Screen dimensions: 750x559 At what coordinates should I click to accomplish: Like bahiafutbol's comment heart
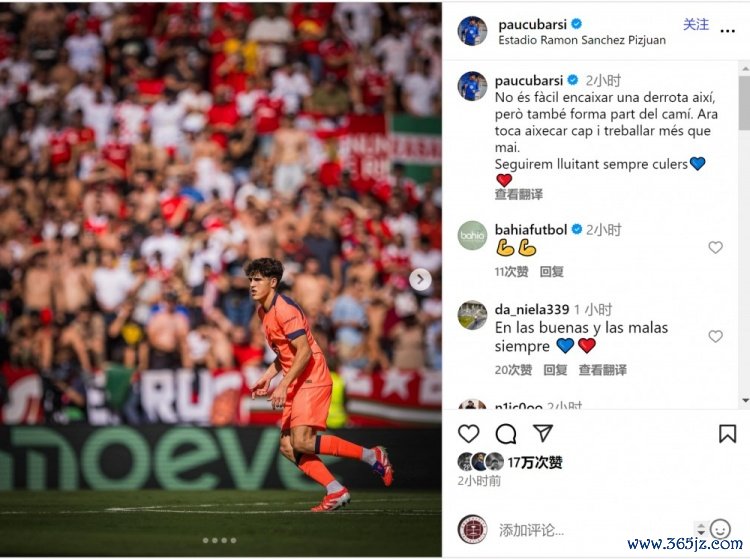point(715,247)
